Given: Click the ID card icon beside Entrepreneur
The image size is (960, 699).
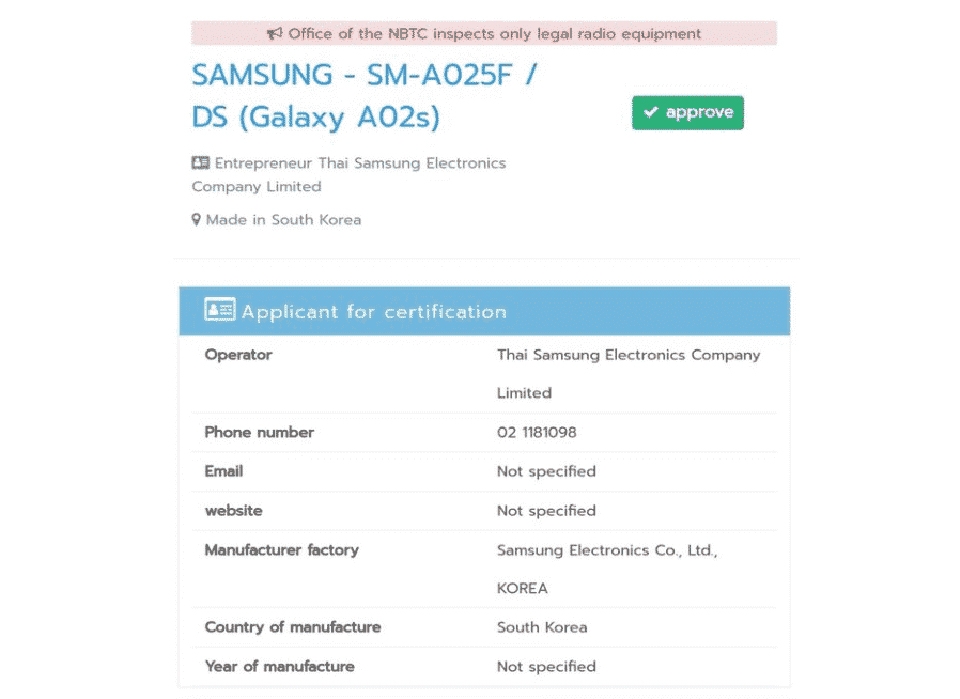Looking at the screenshot, I should 200,163.
